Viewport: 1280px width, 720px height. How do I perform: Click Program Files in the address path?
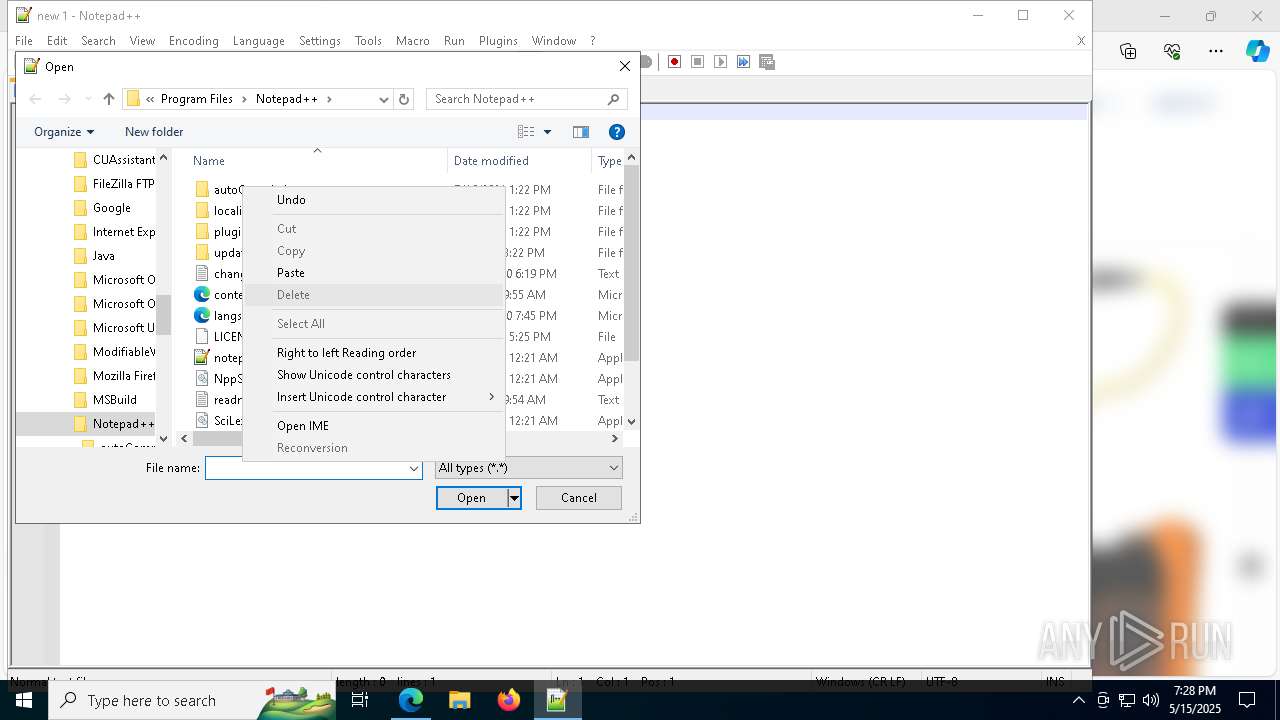click(197, 99)
